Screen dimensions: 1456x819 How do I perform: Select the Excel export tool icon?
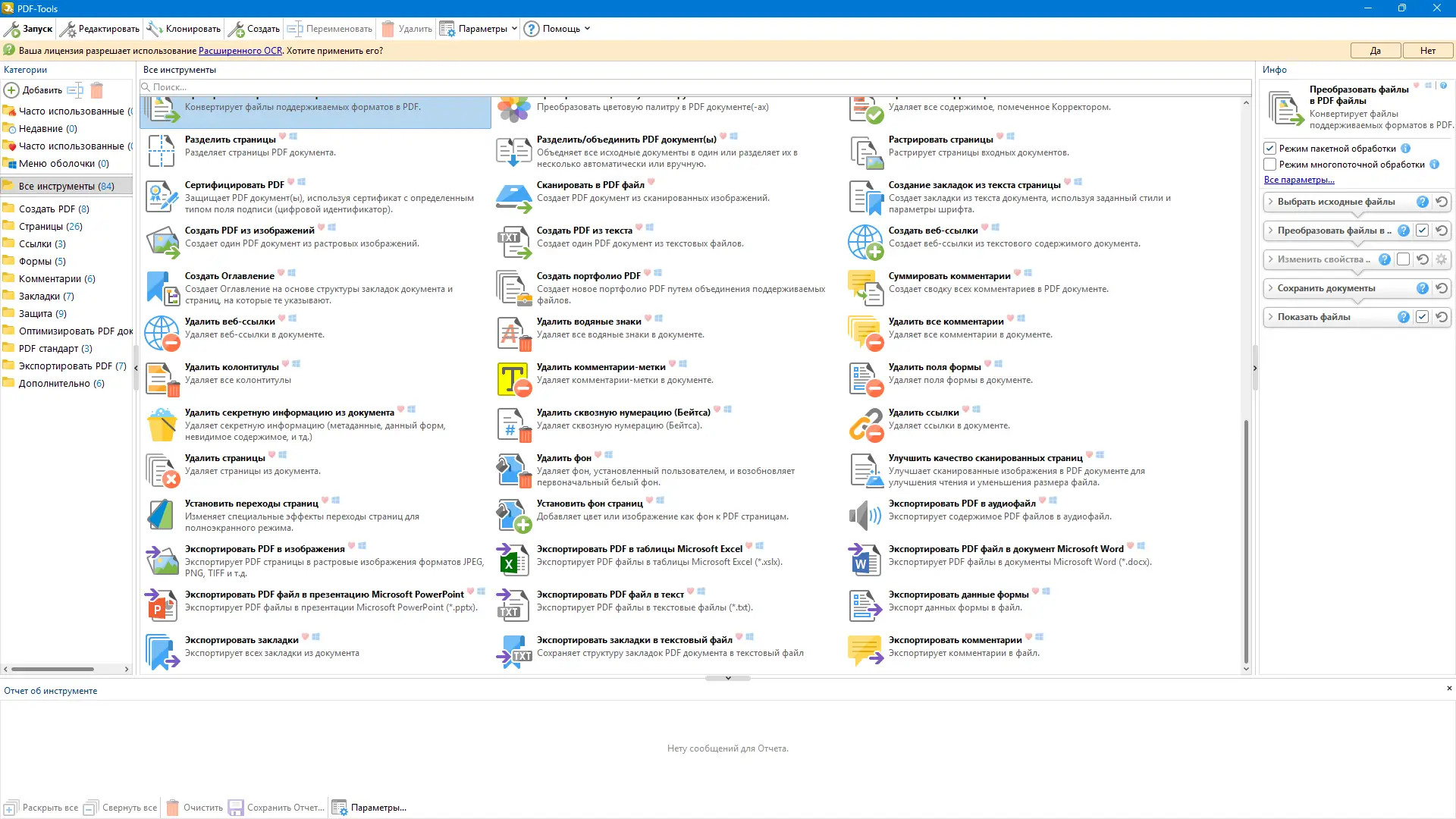coord(513,561)
